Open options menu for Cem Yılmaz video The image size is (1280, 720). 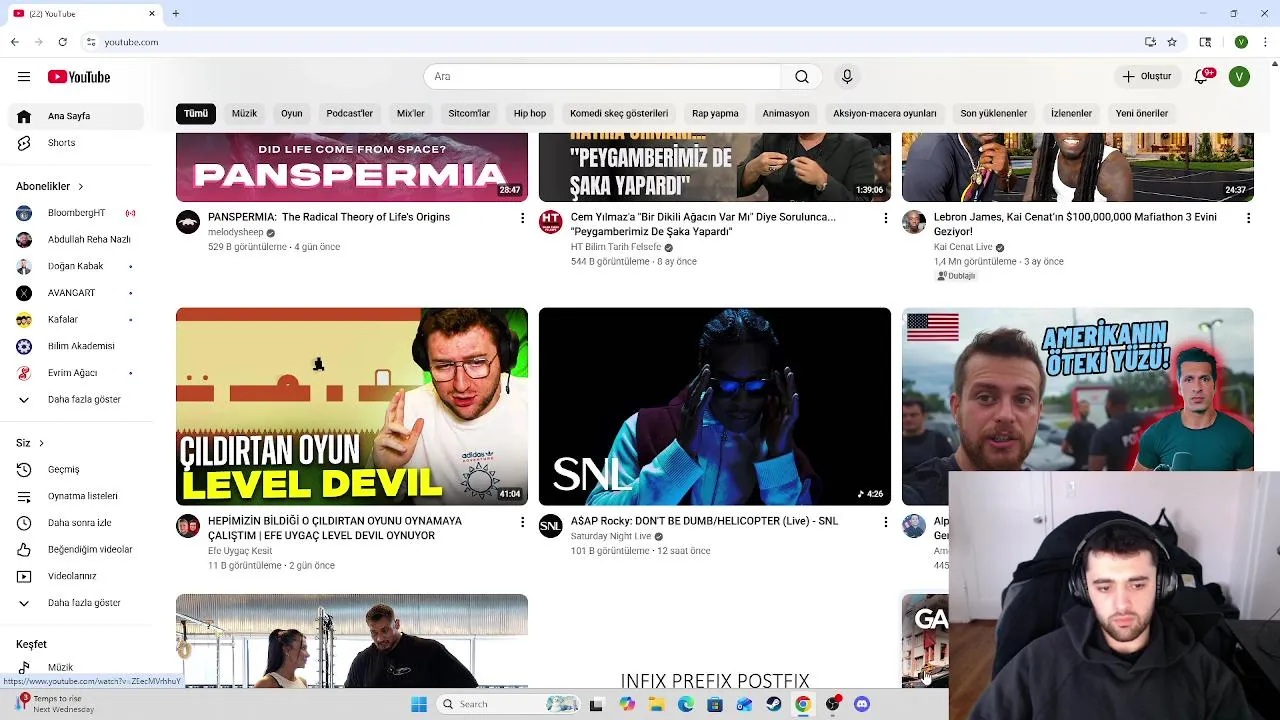point(885,218)
